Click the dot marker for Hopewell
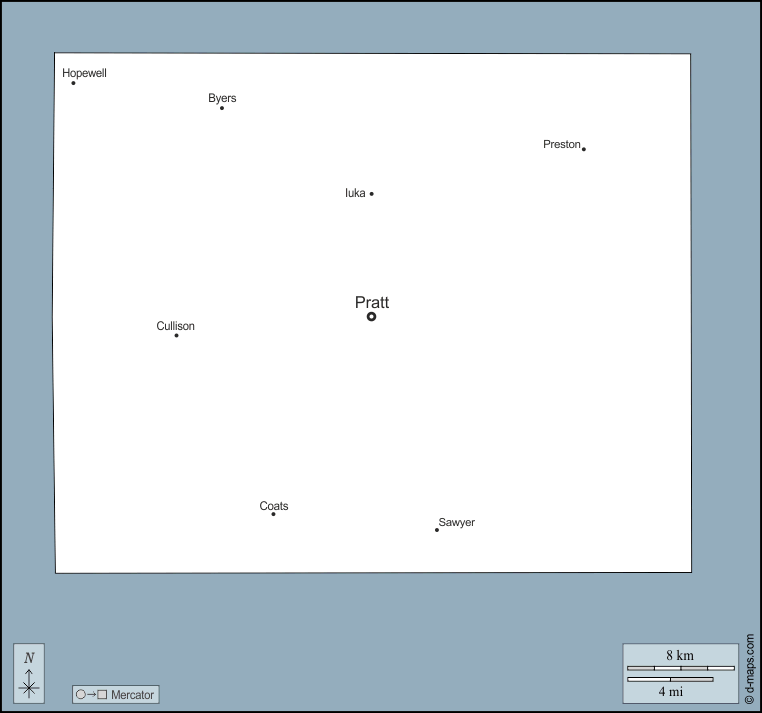This screenshot has height=713, width=762. point(73,83)
